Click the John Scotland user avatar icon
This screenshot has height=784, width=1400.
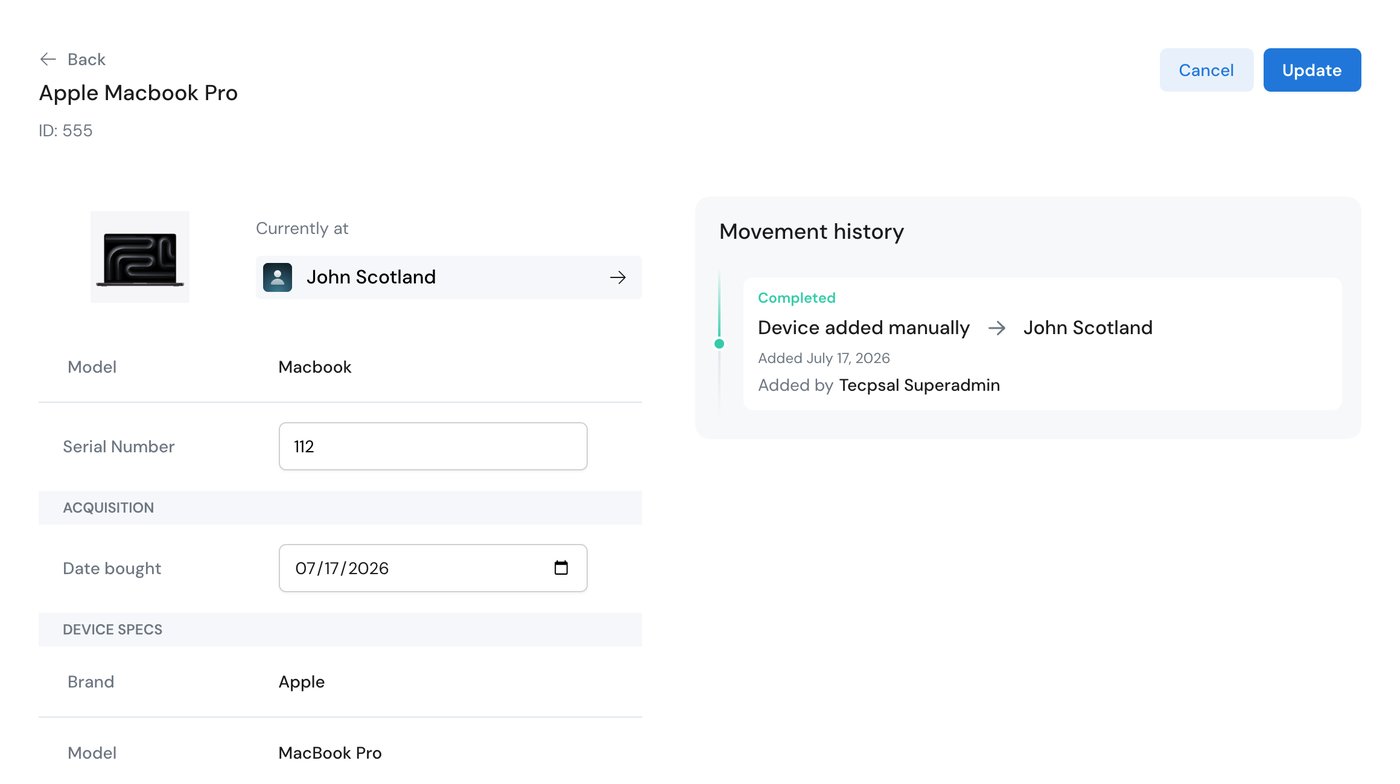coord(277,277)
